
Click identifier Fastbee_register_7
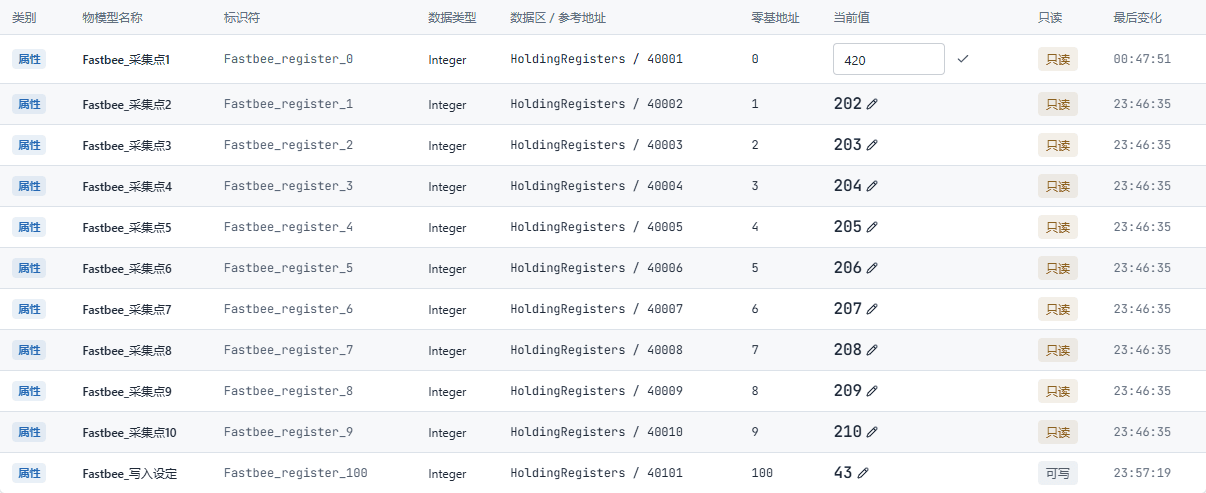[x=288, y=350]
